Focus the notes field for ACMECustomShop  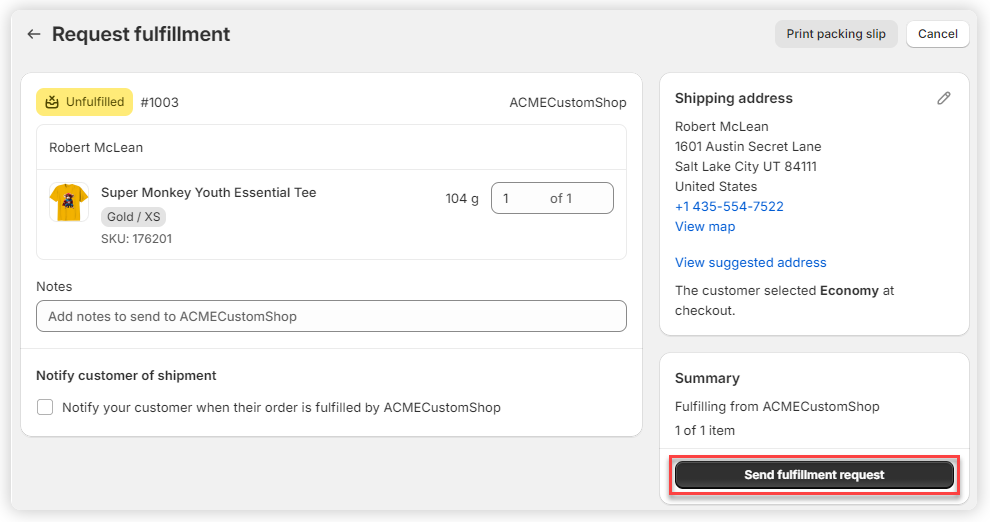[331, 316]
